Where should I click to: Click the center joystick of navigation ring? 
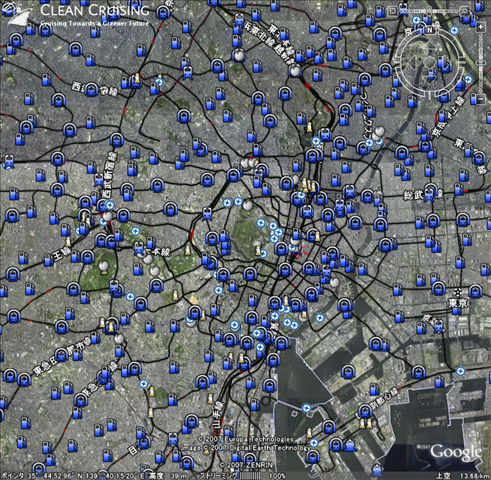point(430,62)
